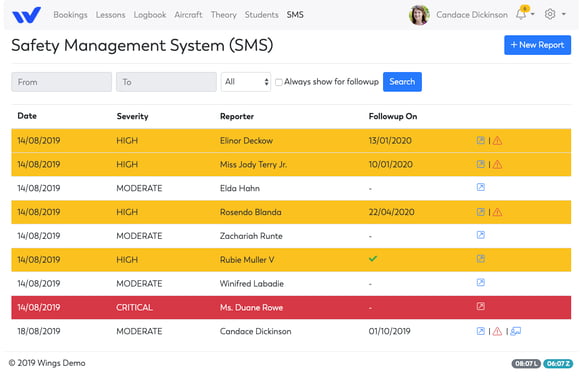The width and height of the screenshot is (580, 385).
Task: Click Candace Dickinson user name in header
Action: 472,15
